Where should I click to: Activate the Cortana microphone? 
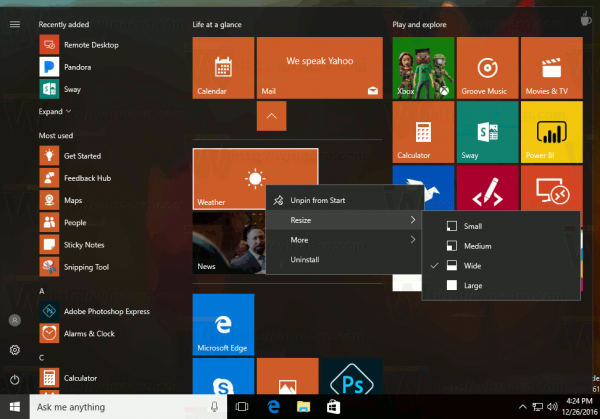pos(214,407)
